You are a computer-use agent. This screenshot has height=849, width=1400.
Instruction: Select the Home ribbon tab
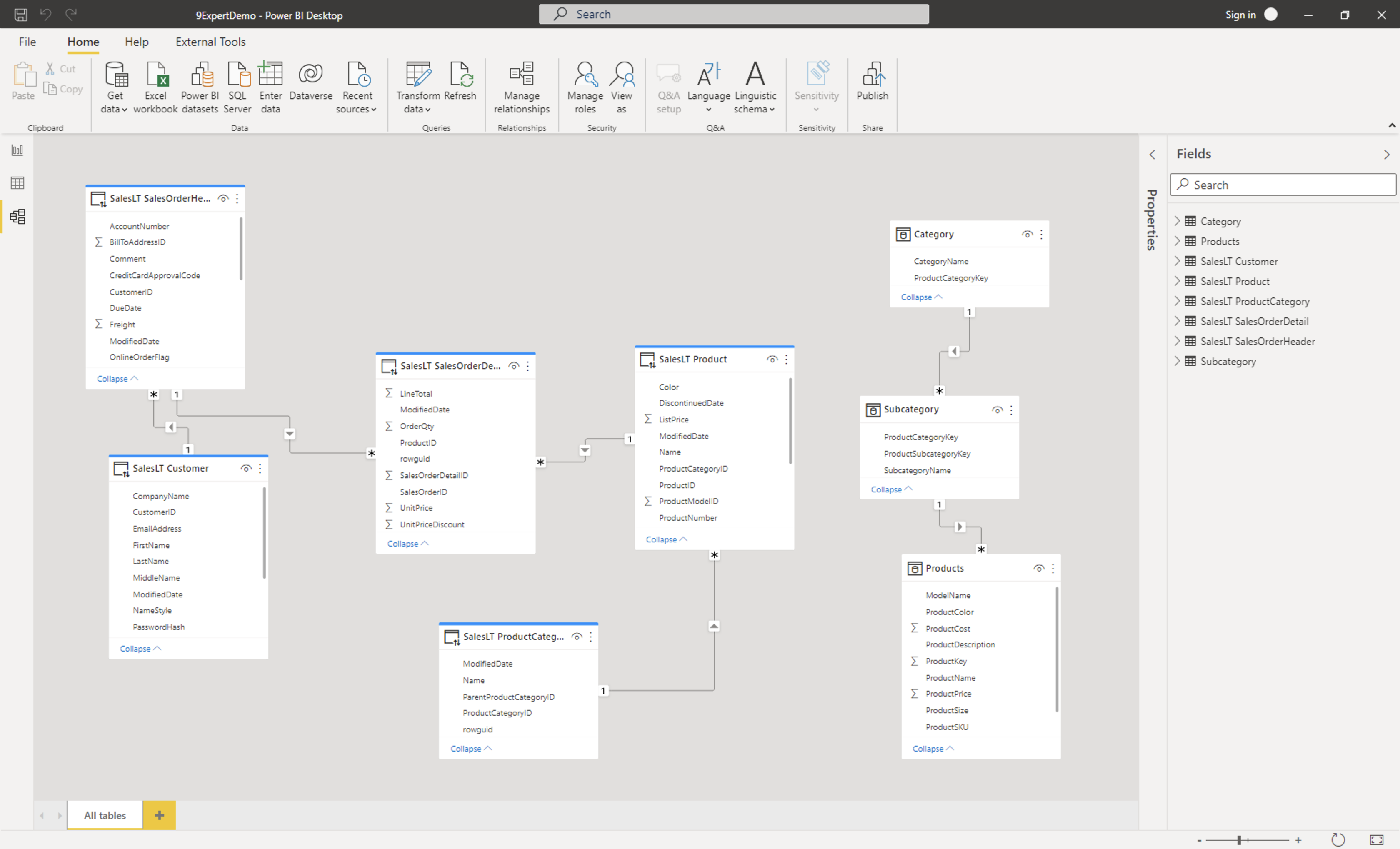pyautogui.click(x=83, y=42)
